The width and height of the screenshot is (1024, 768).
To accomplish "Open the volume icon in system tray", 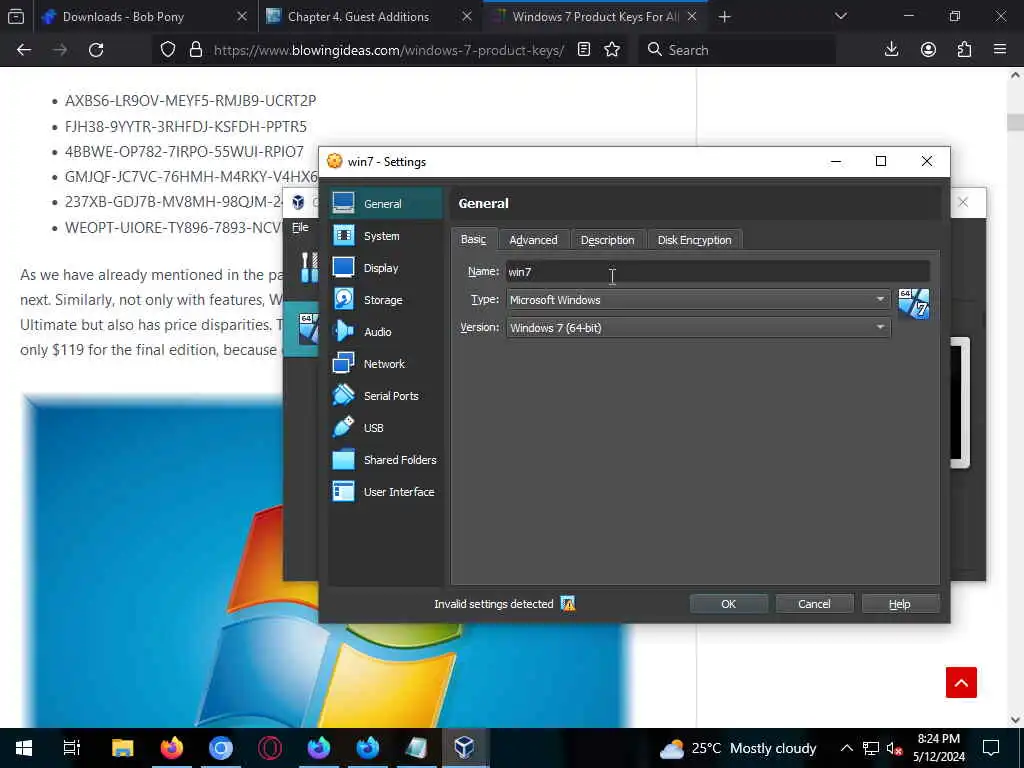I will pos(893,748).
